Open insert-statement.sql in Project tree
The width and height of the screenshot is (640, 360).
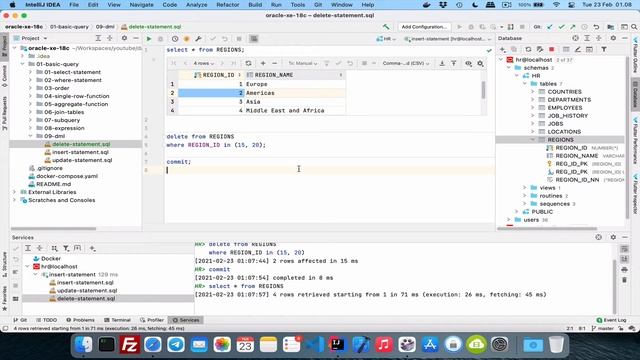point(80,152)
